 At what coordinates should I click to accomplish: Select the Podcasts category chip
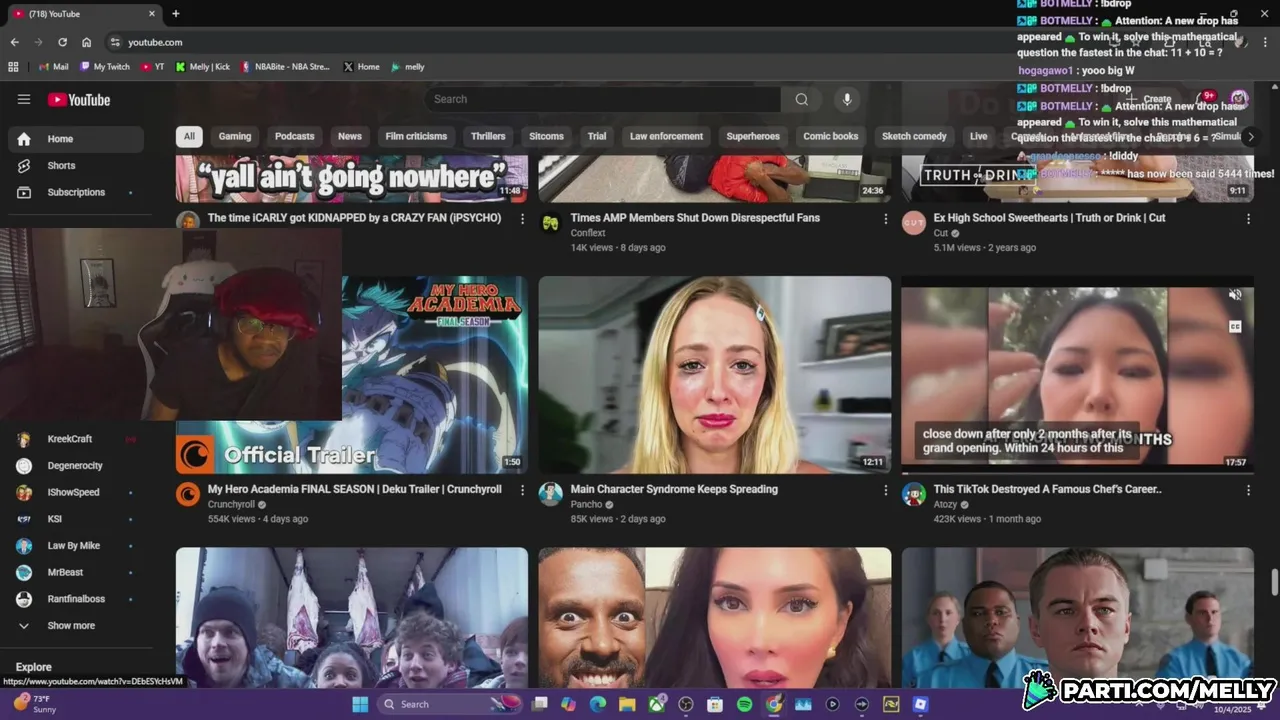pyautogui.click(x=295, y=136)
